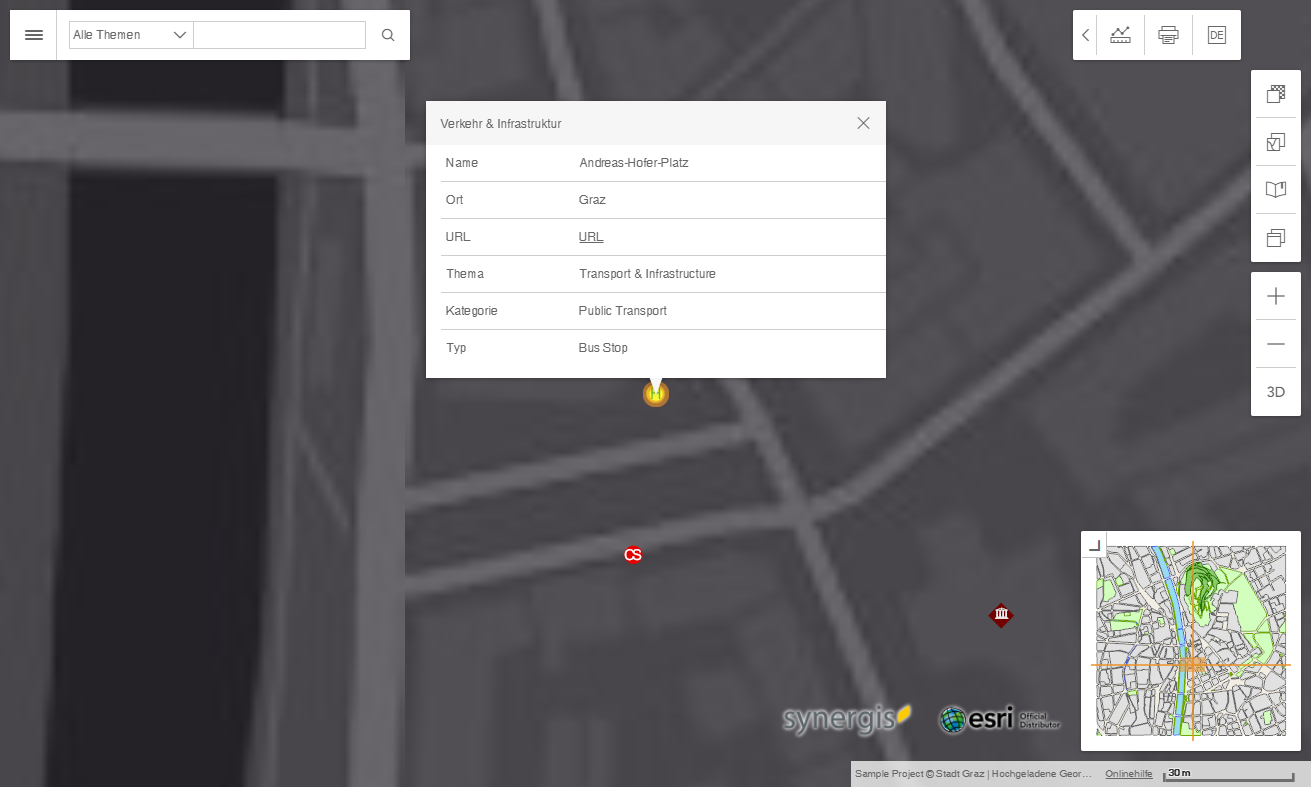Hide the overview map with its corner arrow
This screenshot has width=1311, height=787.
[1094, 544]
